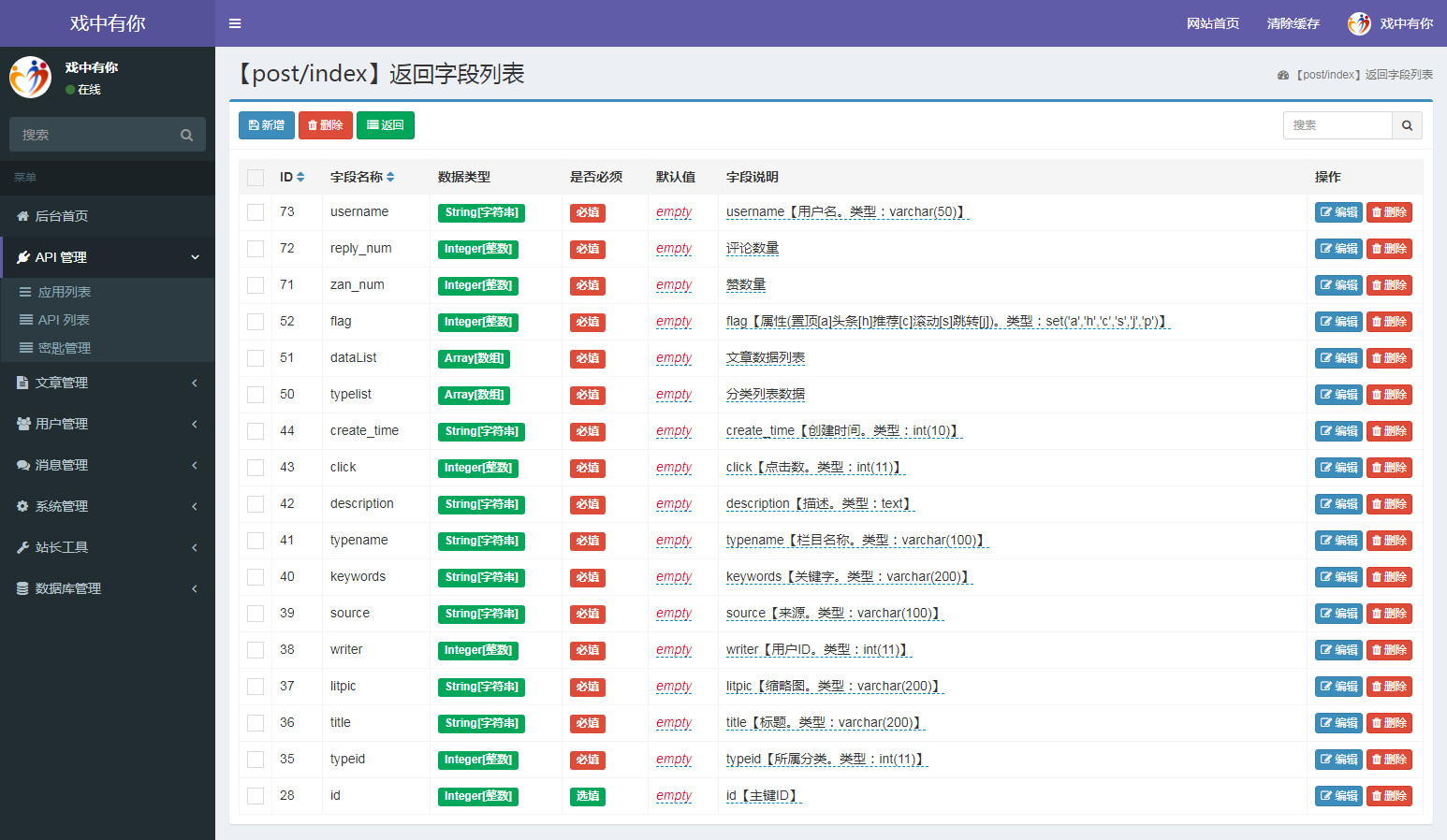Check the box for row create_time

(x=256, y=431)
